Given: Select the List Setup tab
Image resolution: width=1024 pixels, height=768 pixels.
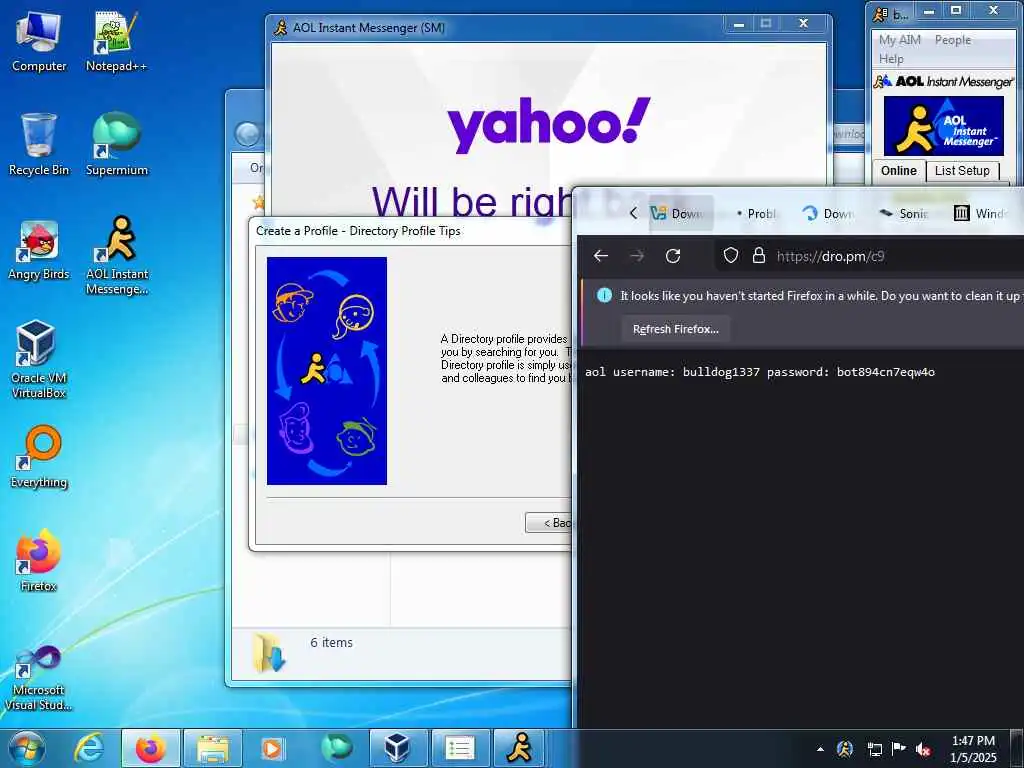Looking at the screenshot, I should pyautogui.click(x=962, y=171).
